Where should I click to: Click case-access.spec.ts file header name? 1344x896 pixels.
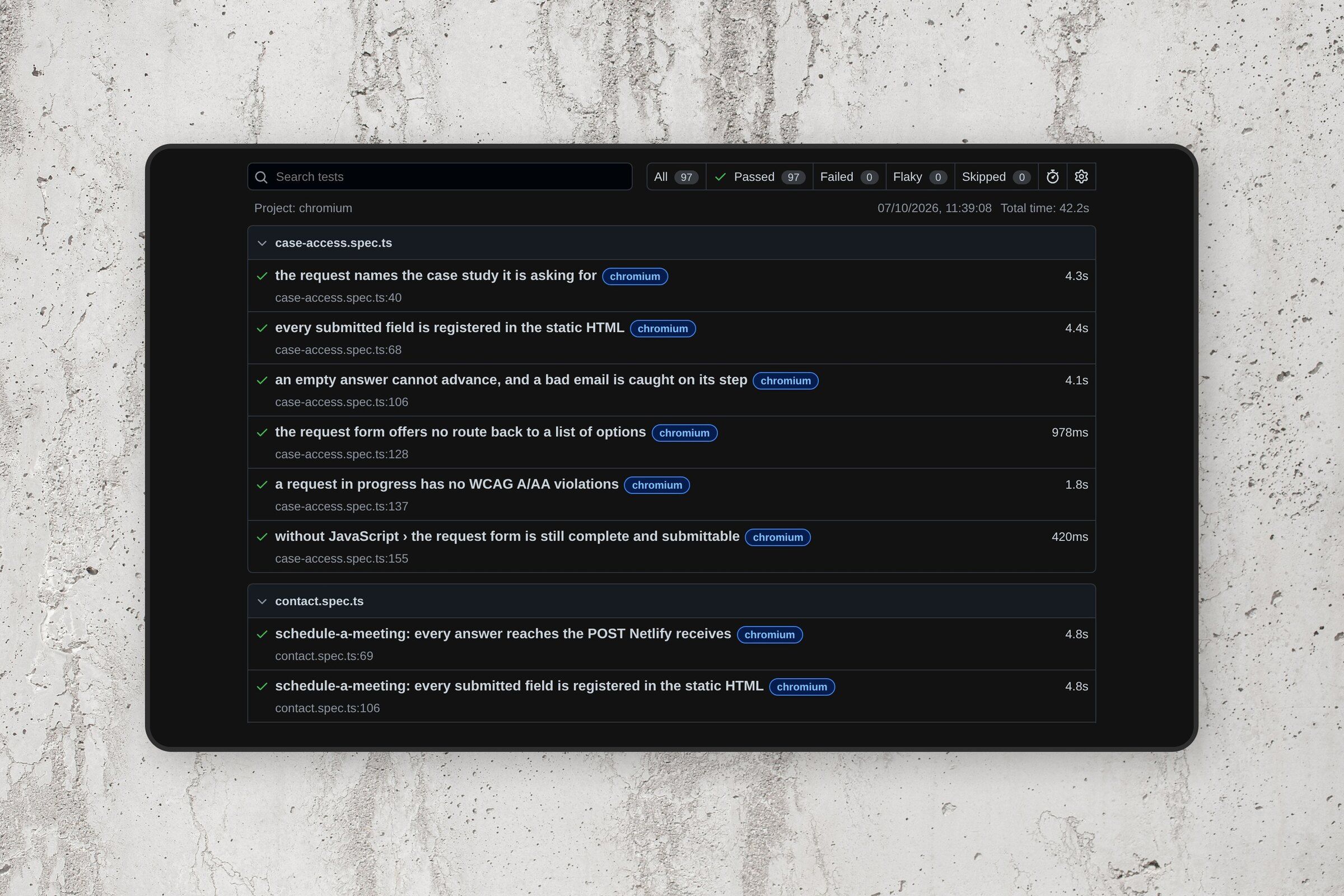point(333,243)
